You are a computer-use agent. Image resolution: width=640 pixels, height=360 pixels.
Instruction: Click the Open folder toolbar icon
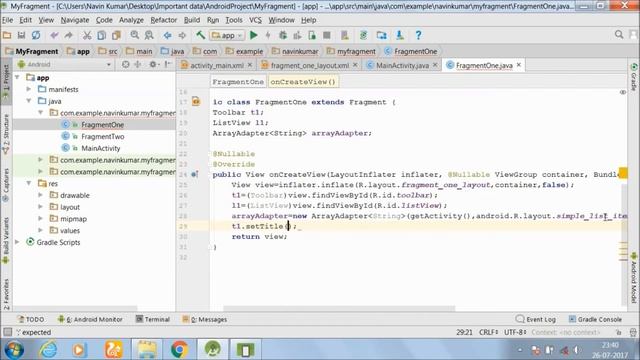[x=7, y=36]
